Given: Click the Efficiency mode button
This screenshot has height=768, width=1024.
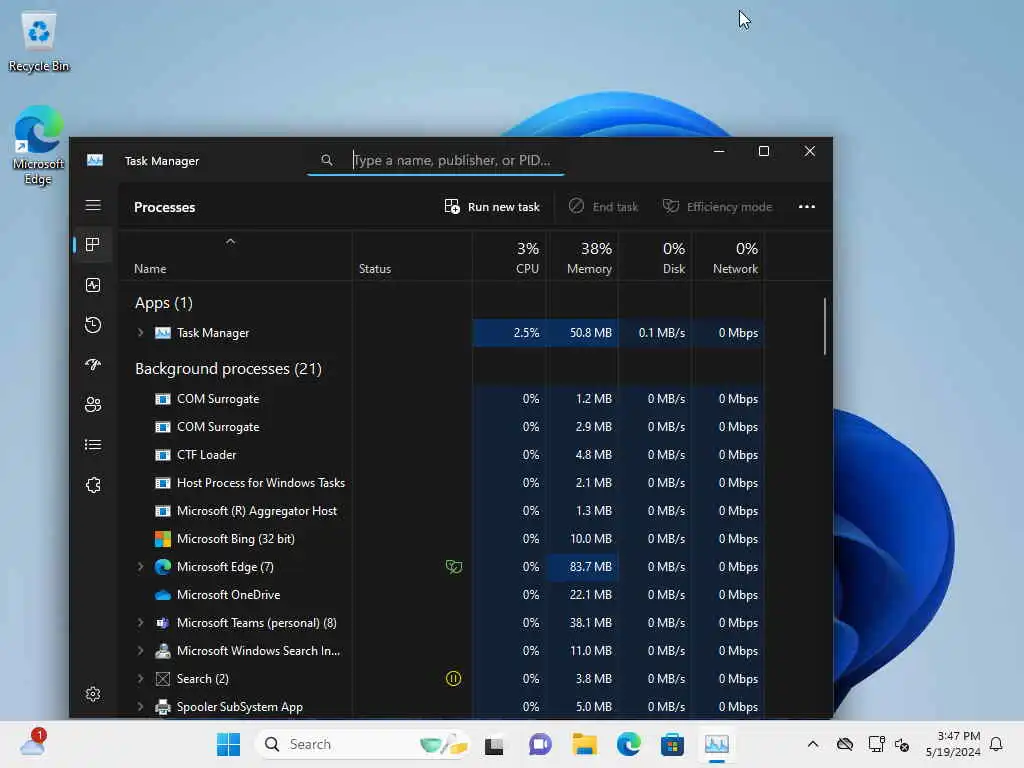Looking at the screenshot, I should [717, 206].
